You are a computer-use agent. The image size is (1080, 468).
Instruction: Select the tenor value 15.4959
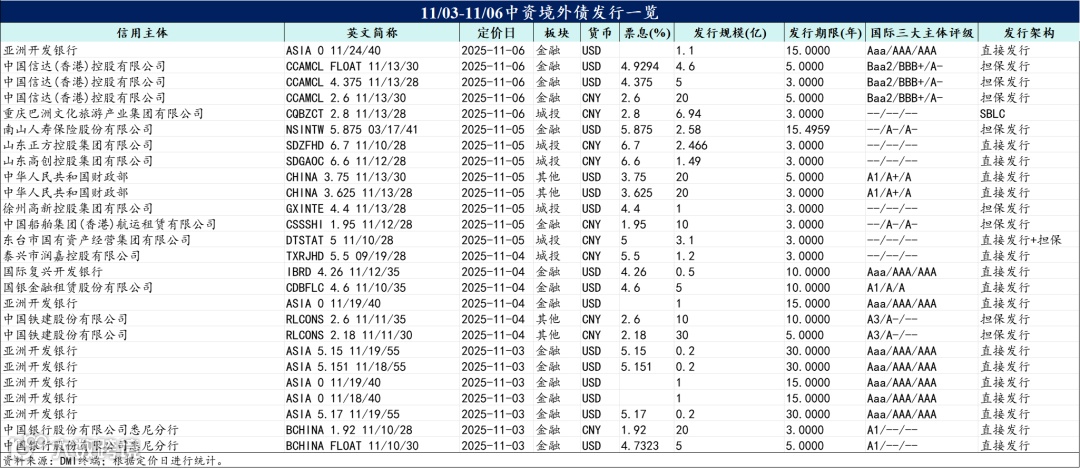(808, 130)
